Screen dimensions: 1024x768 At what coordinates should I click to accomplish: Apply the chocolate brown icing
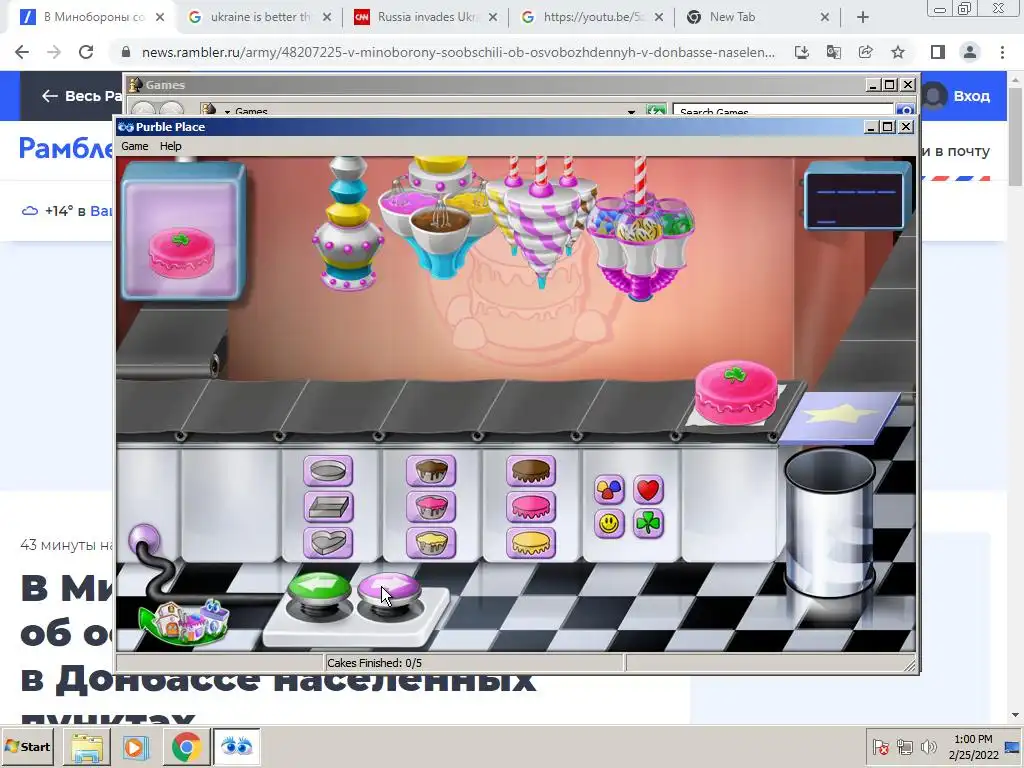(x=531, y=471)
